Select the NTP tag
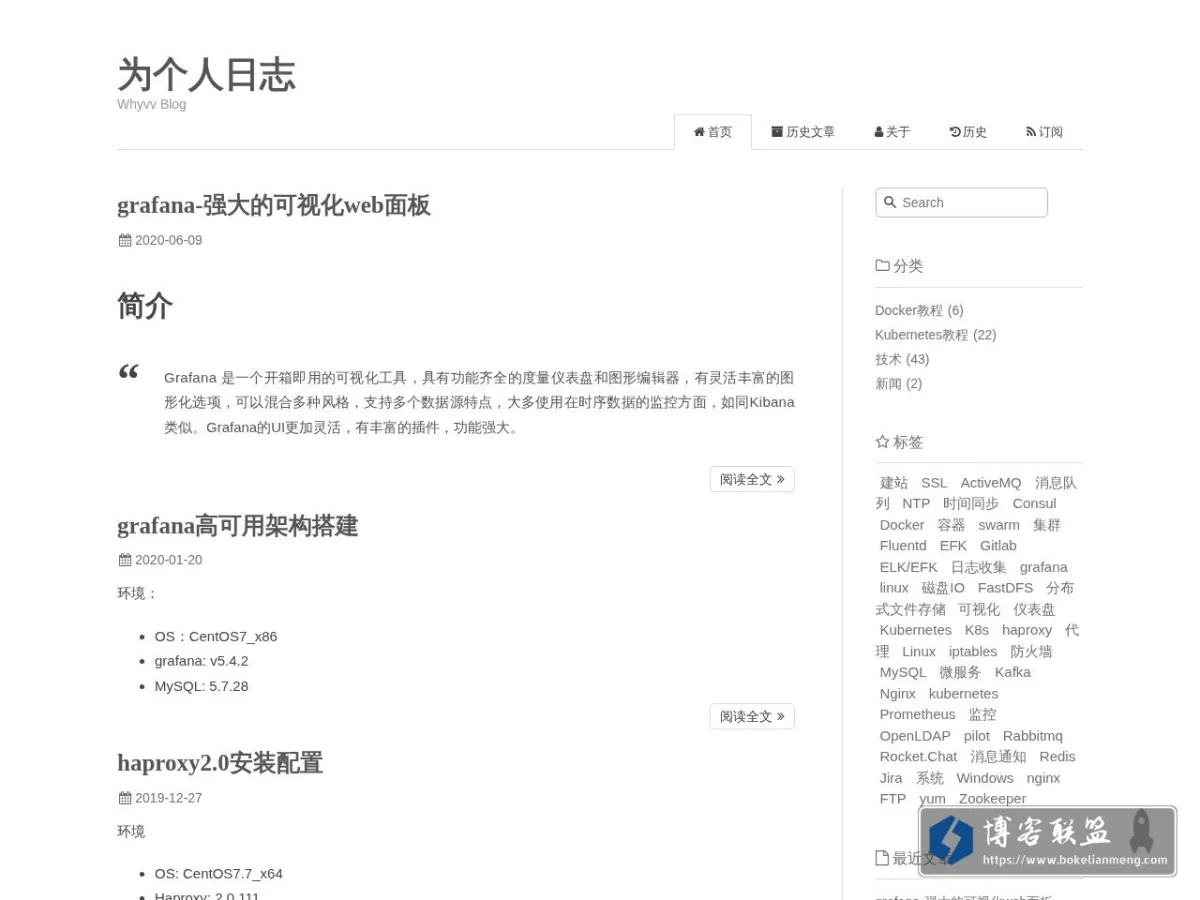This screenshot has width=1200, height=900. pyautogui.click(x=916, y=503)
